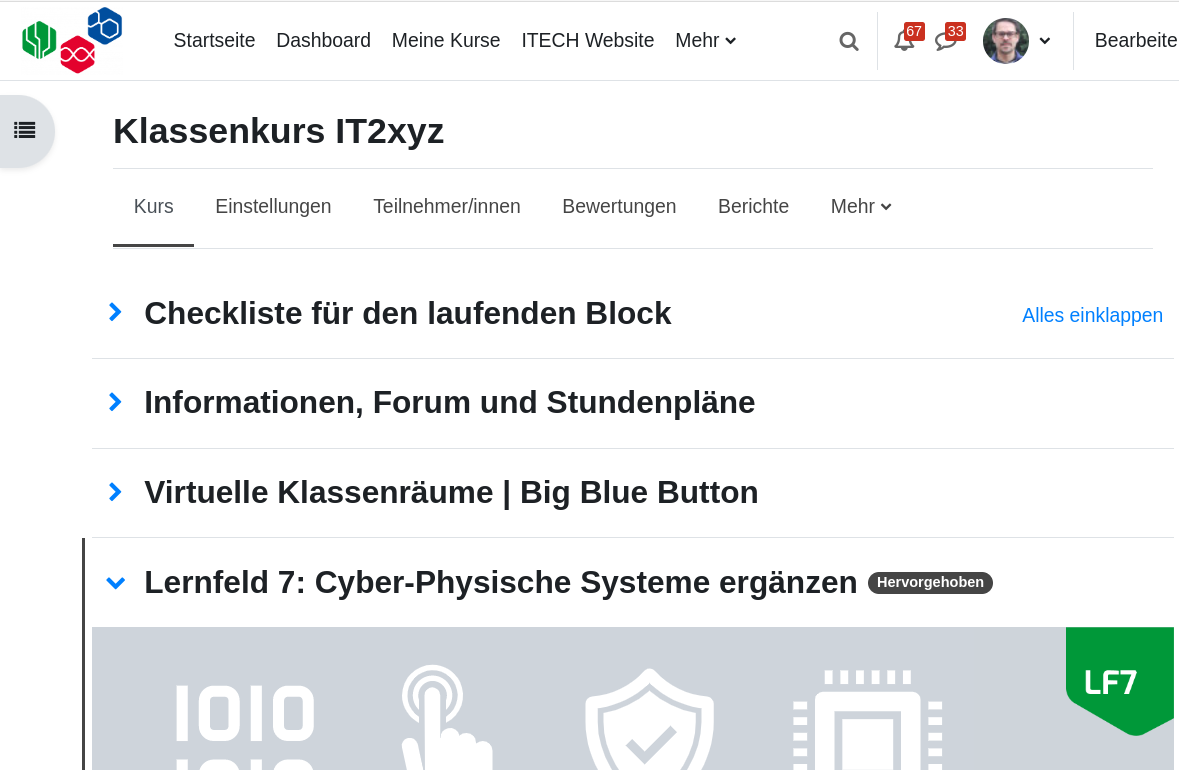Open the course index drawer icon
1179x770 pixels.
(x=25, y=131)
